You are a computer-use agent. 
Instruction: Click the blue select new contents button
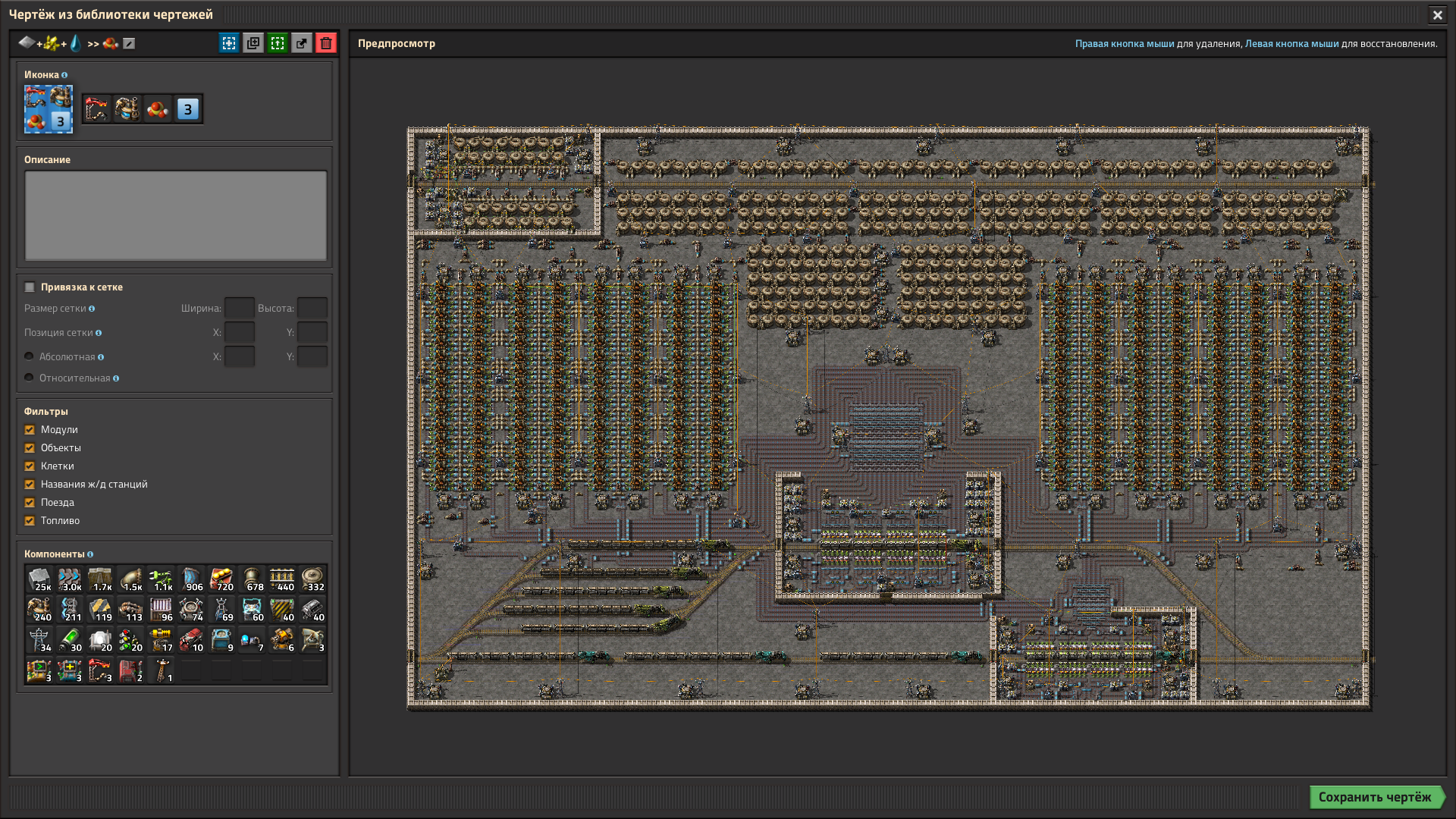(x=229, y=43)
